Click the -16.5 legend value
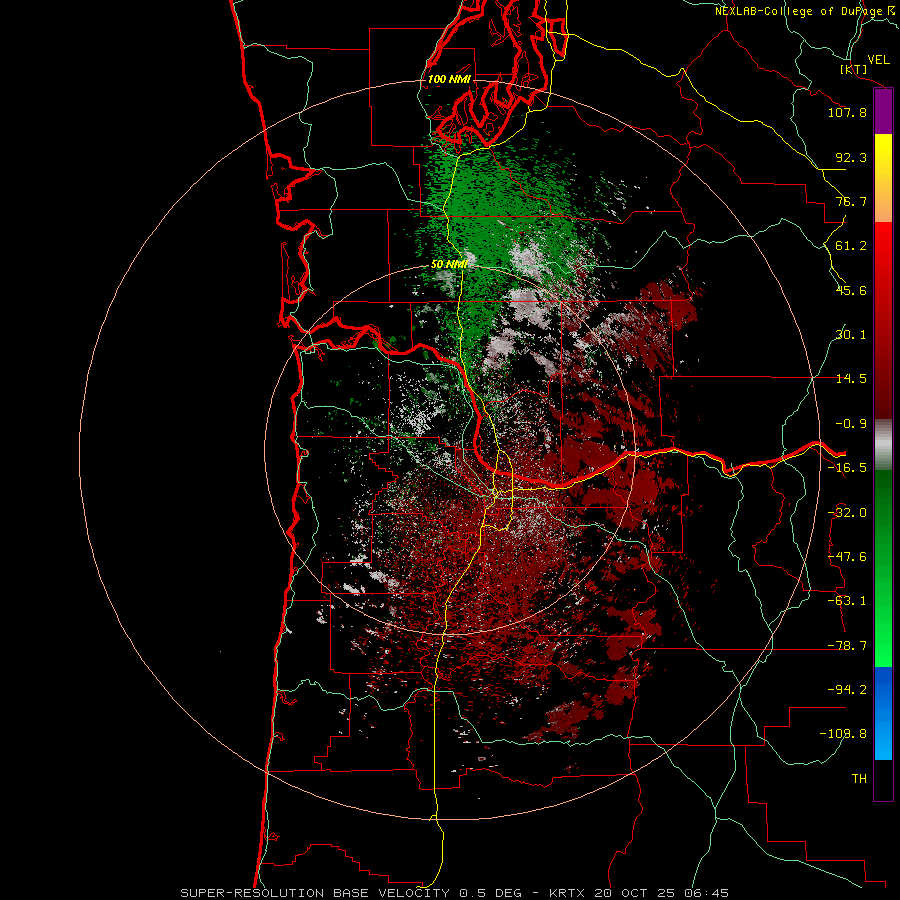The height and width of the screenshot is (900, 900). (847, 468)
